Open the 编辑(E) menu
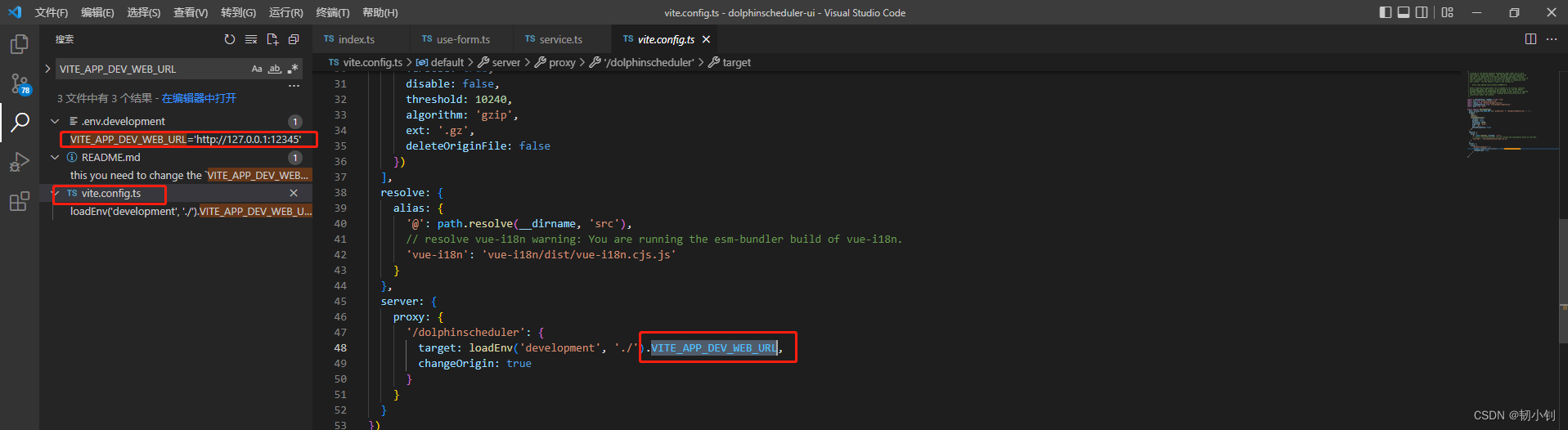Image resolution: width=1568 pixels, height=430 pixels. (x=97, y=12)
